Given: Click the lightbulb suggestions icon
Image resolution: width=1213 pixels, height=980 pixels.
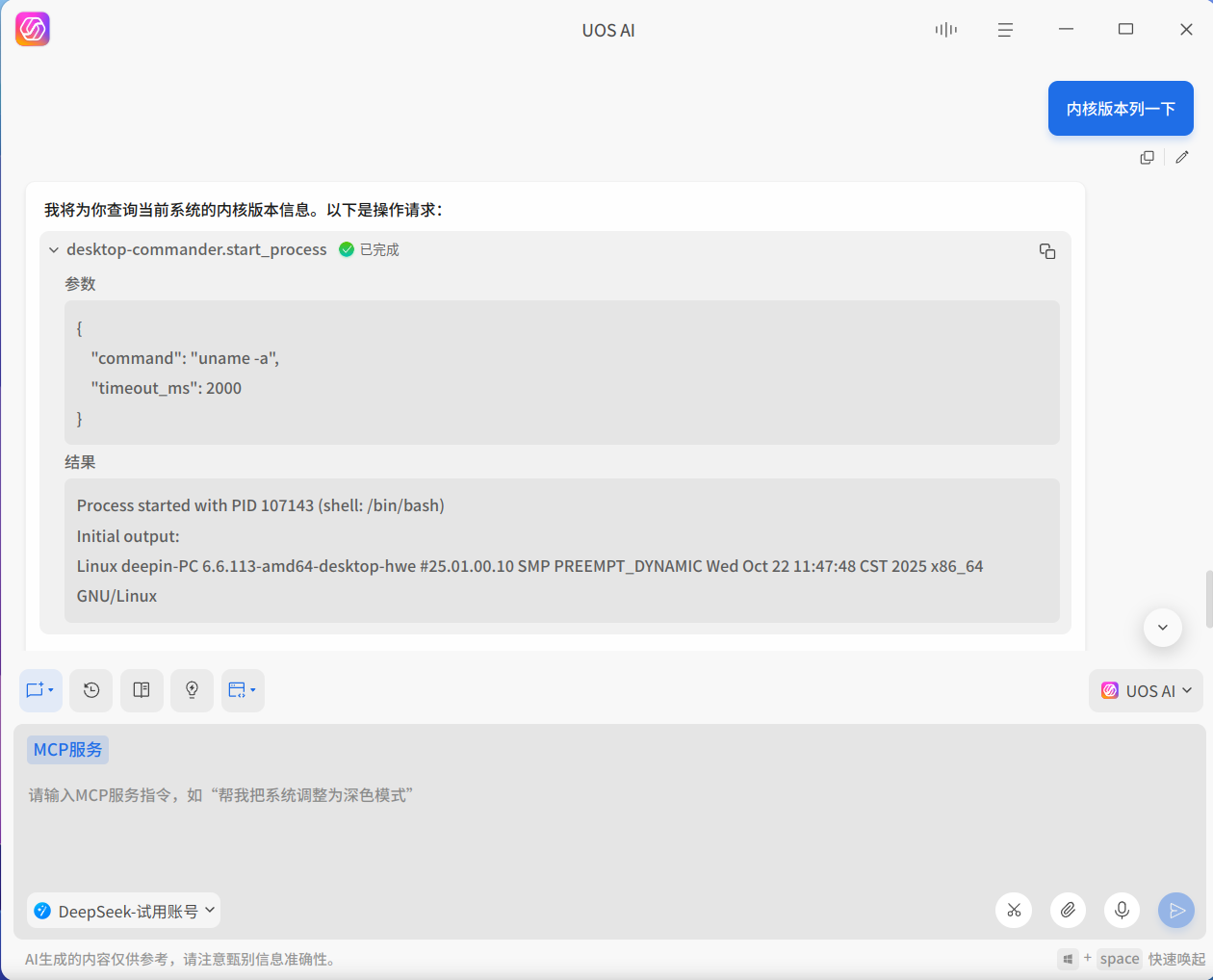Looking at the screenshot, I should (192, 690).
